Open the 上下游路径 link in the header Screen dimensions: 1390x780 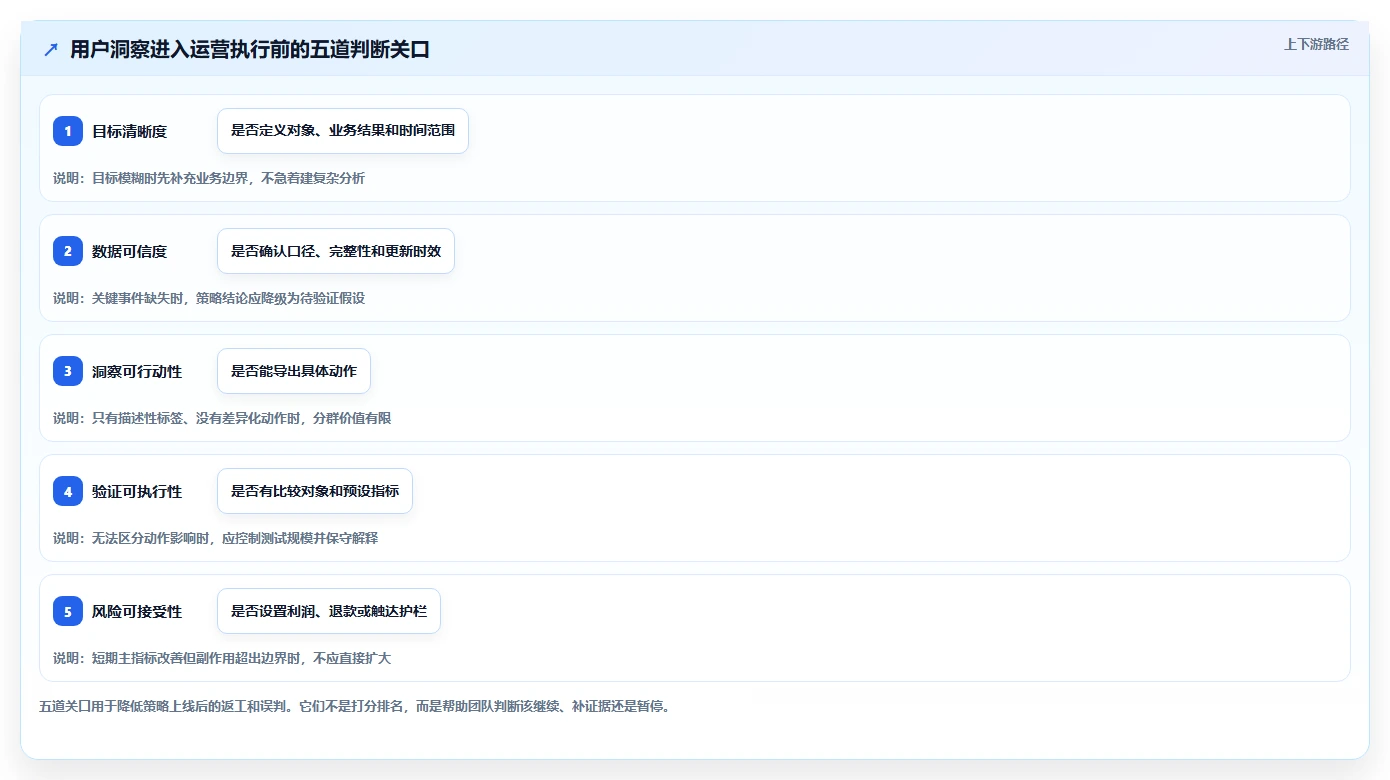point(1316,44)
